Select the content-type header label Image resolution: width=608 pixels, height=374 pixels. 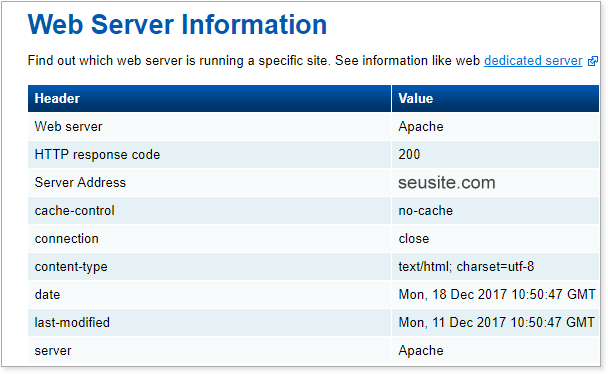coord(71,267)
